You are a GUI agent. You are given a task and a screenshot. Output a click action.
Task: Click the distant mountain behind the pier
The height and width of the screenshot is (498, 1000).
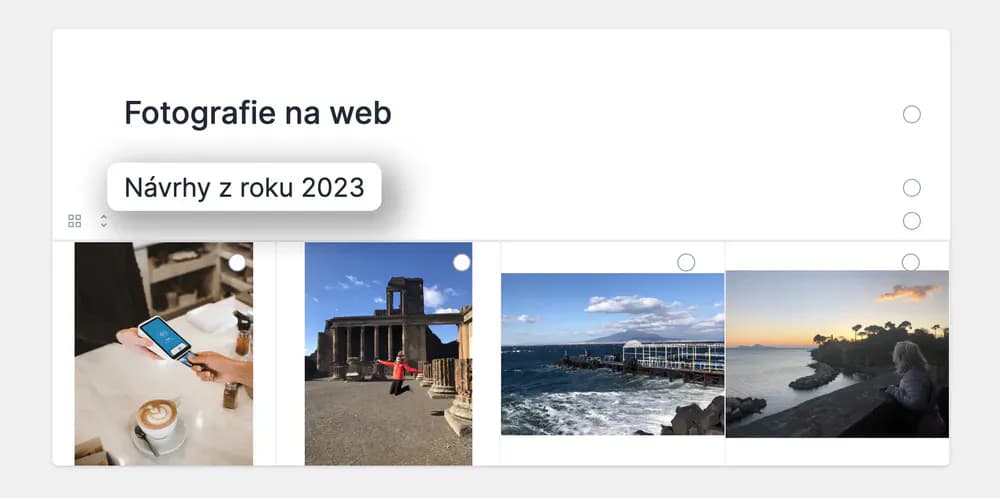pyautogui.click(x=628, y=336)
